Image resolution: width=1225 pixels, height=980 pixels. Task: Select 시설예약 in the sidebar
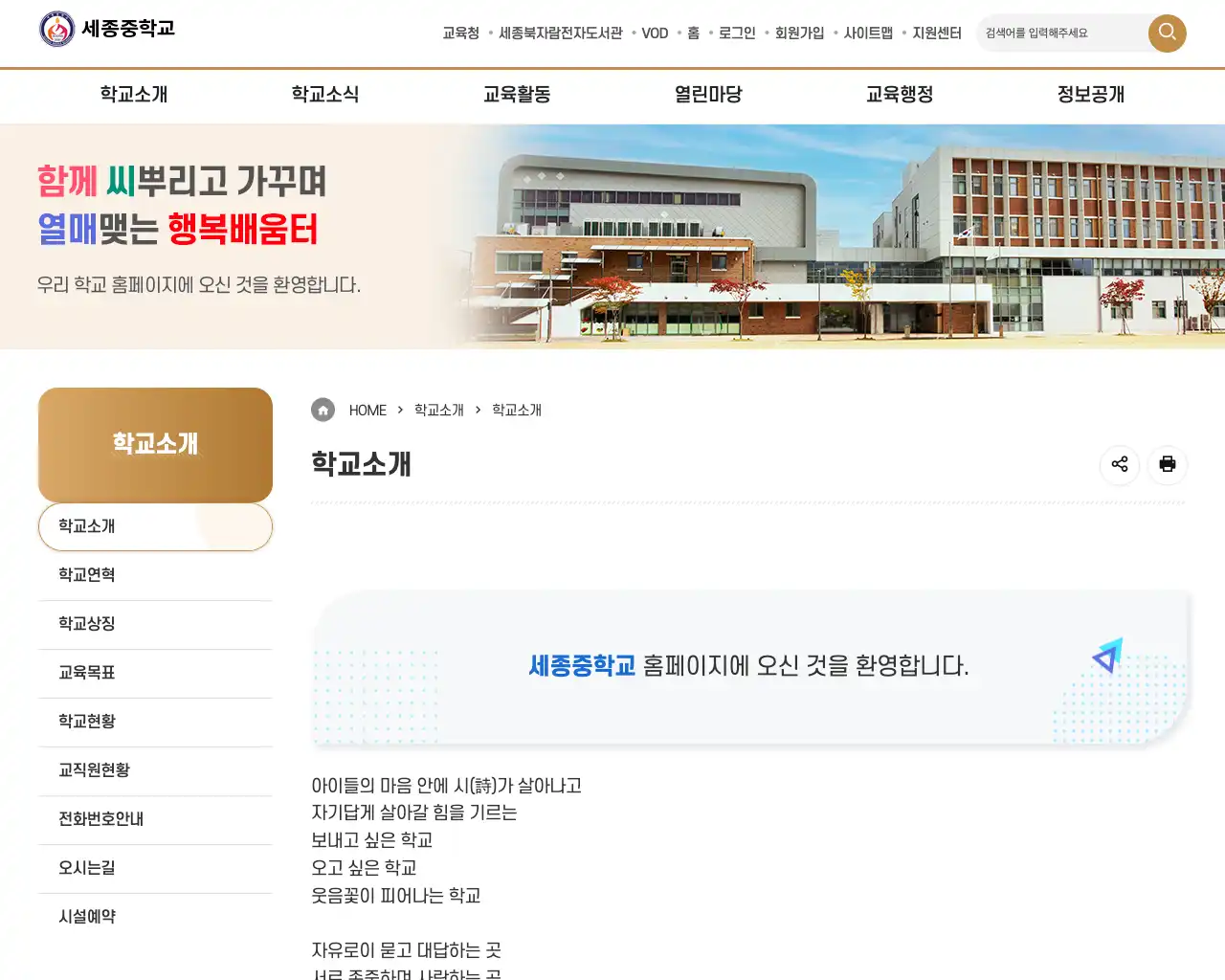coord(155,917)
